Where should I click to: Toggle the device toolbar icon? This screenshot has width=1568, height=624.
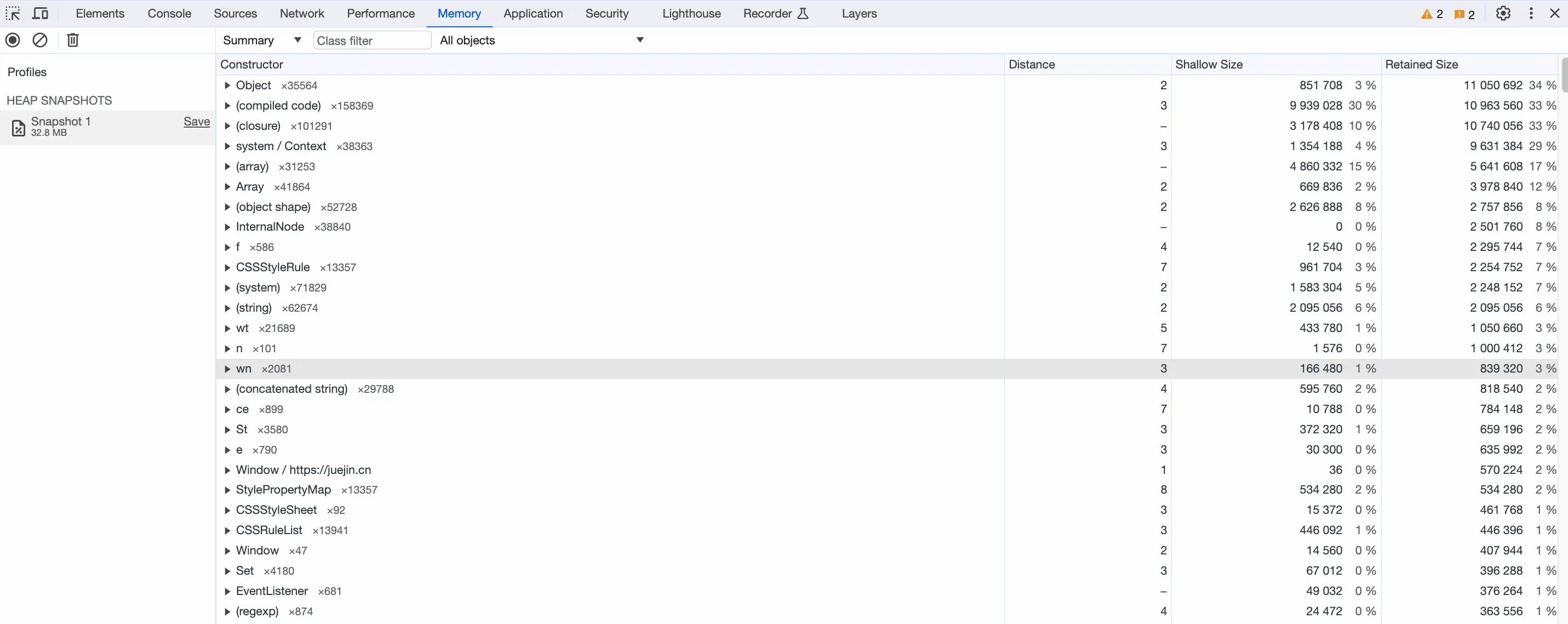[x=40, y=13]
